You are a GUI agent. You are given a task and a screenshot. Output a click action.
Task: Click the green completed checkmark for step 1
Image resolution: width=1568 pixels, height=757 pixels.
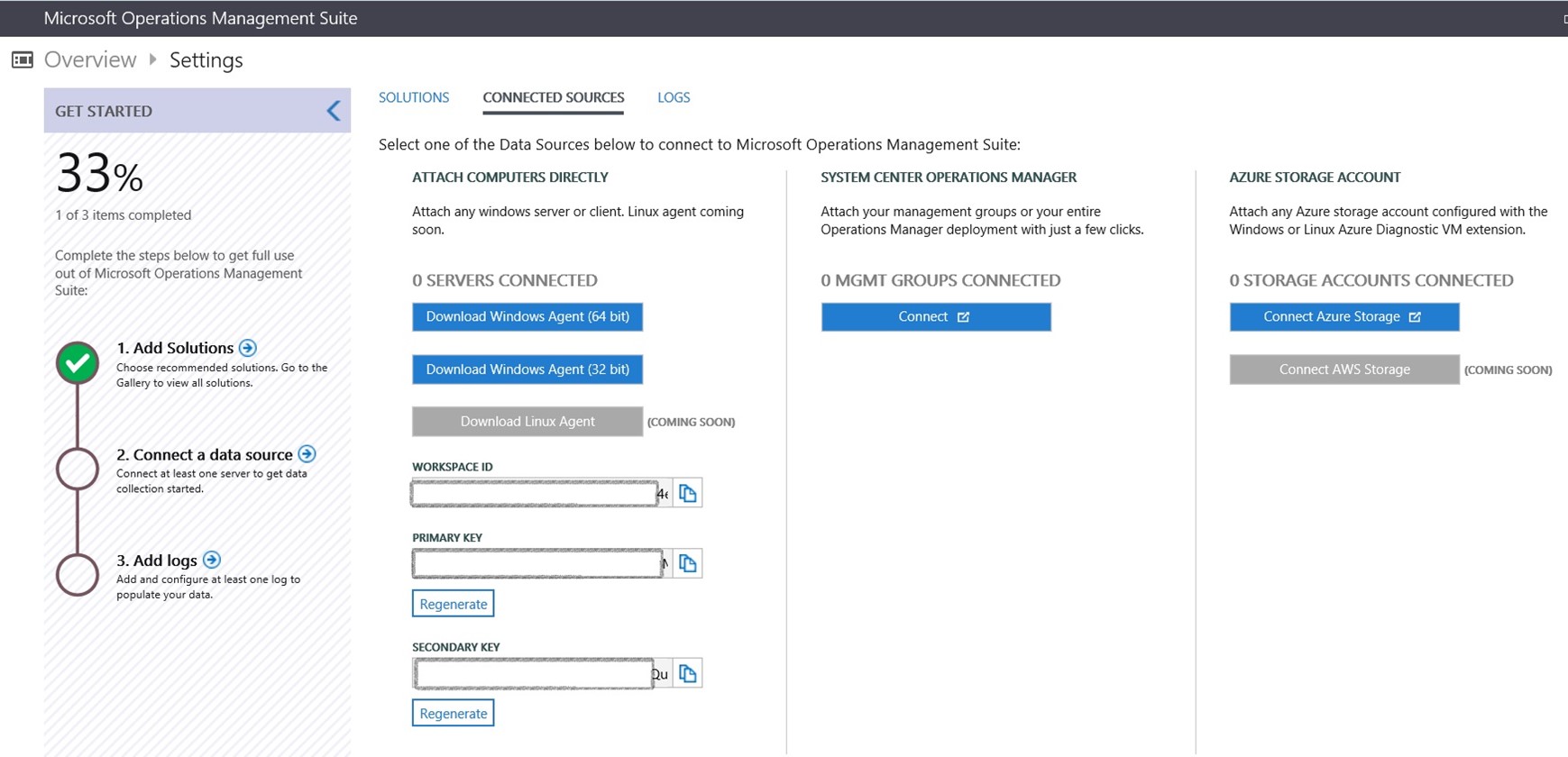tap(78, 363)
